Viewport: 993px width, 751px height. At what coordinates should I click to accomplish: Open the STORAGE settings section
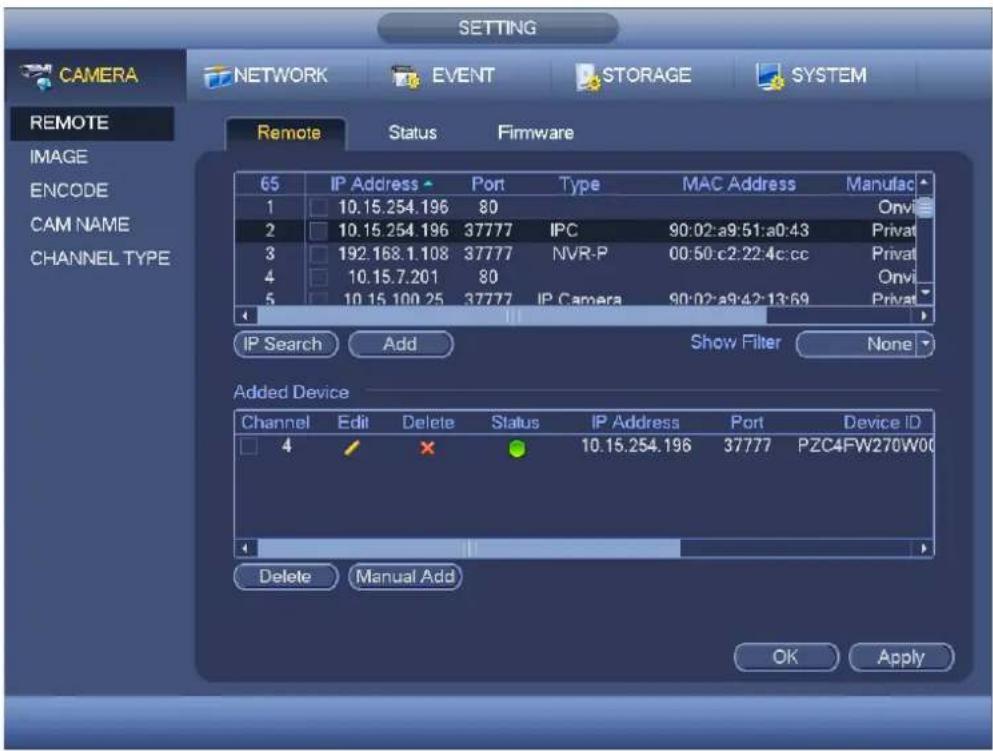point(633,75)
